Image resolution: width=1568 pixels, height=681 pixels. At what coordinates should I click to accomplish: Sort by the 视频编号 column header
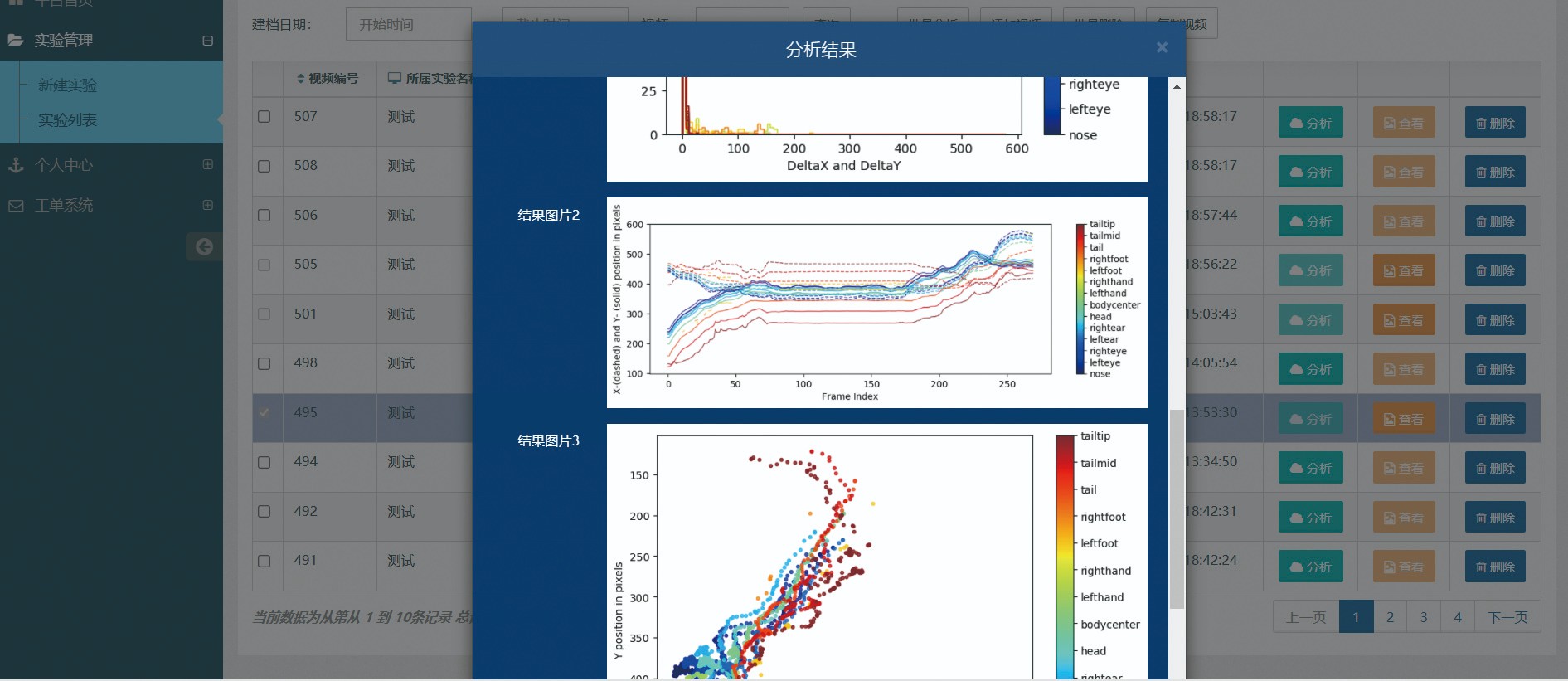[x=328, y=79]
